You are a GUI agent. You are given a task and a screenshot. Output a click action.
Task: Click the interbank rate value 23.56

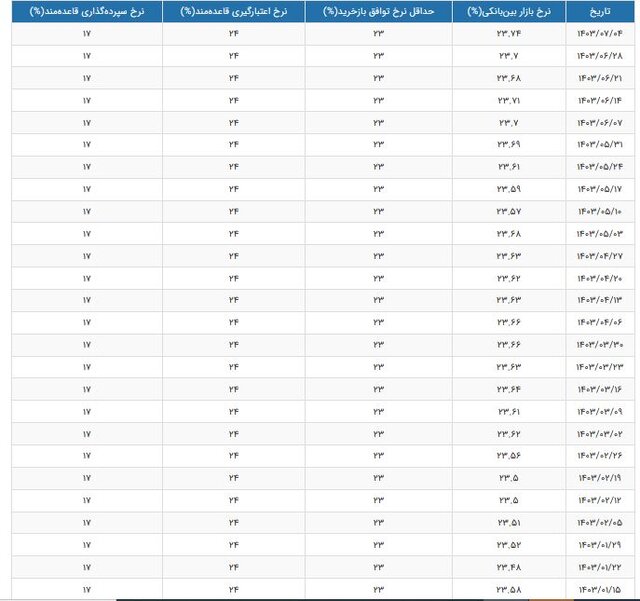point(509,455)
